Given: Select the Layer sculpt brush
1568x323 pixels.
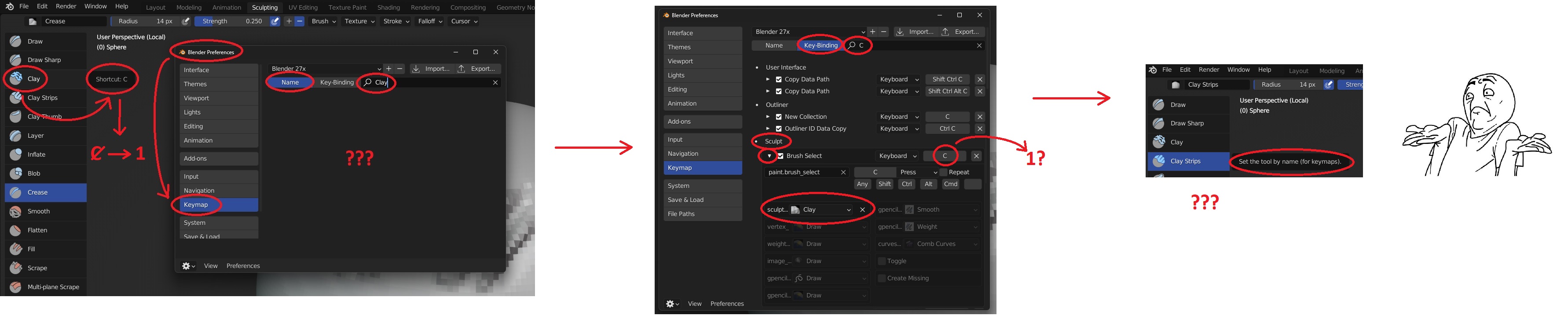Looking at the screenshot, I should (x=46, y=136).
